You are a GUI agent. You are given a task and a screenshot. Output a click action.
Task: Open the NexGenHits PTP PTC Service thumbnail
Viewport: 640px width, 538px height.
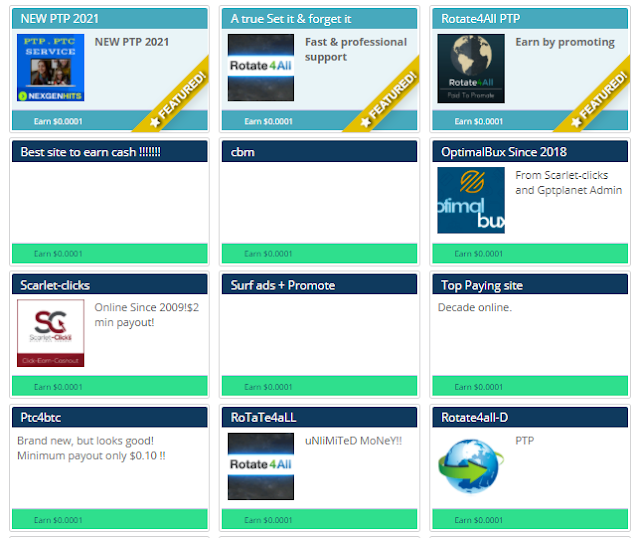[x=51, y=68]
